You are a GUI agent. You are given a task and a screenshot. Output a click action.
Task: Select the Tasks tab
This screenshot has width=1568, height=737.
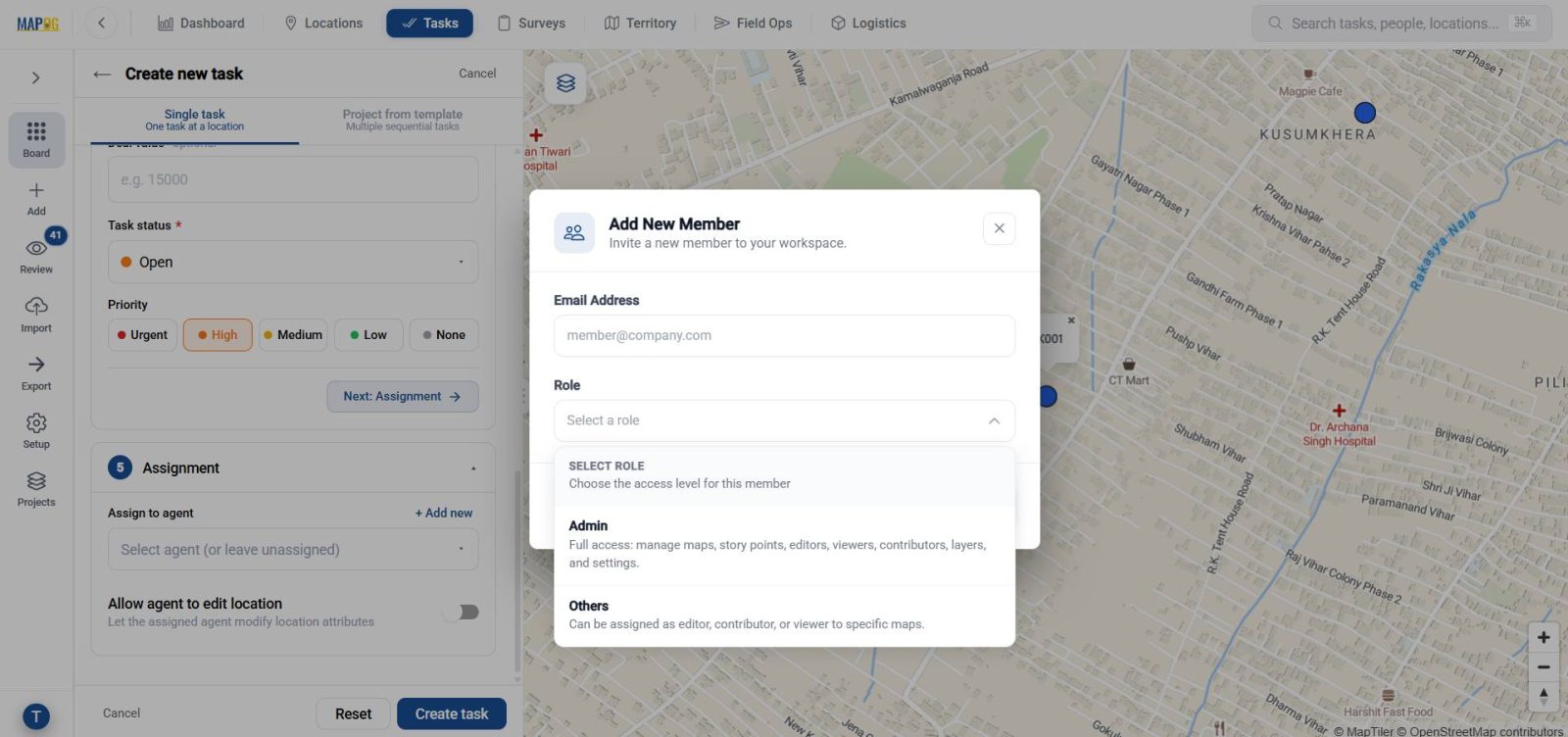coord(429,23)
